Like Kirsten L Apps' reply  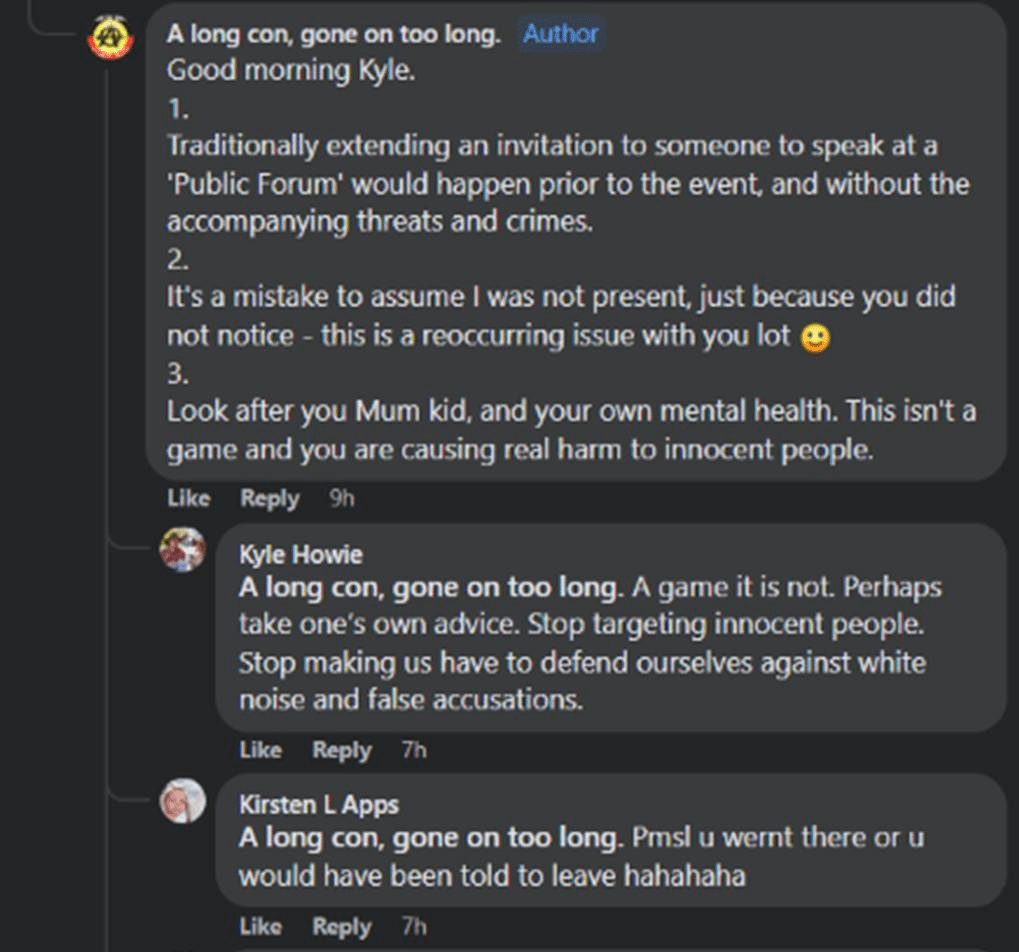[260, 926]
